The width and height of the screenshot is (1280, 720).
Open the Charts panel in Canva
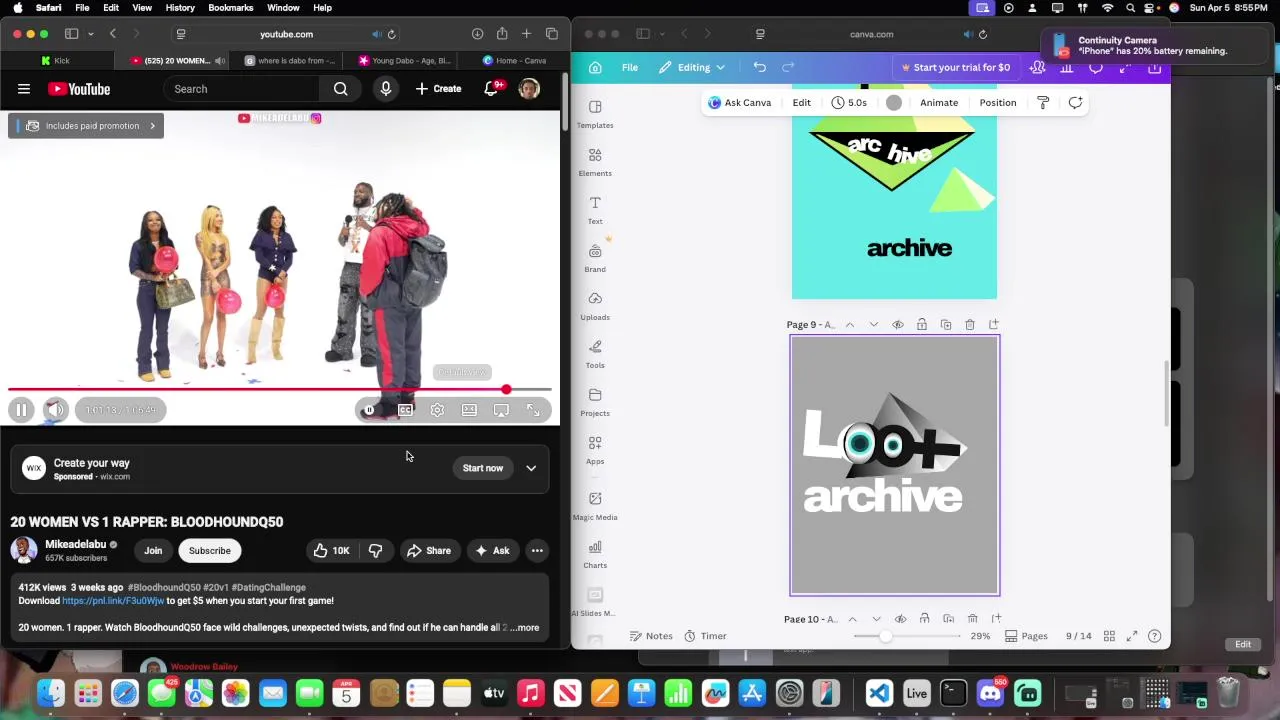click(x=595, y=554)
